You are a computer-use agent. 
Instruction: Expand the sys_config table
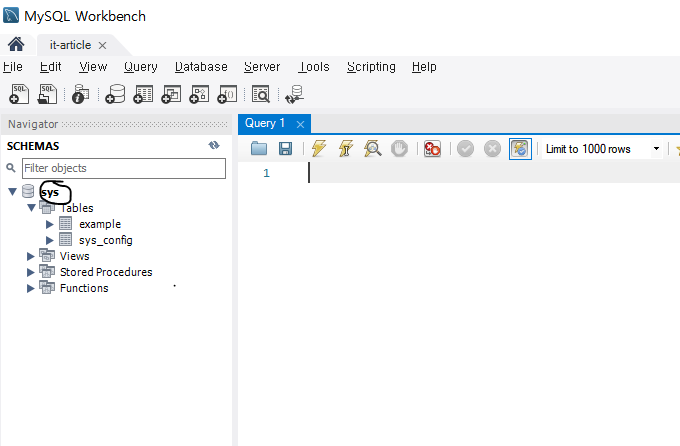(49, 240)
